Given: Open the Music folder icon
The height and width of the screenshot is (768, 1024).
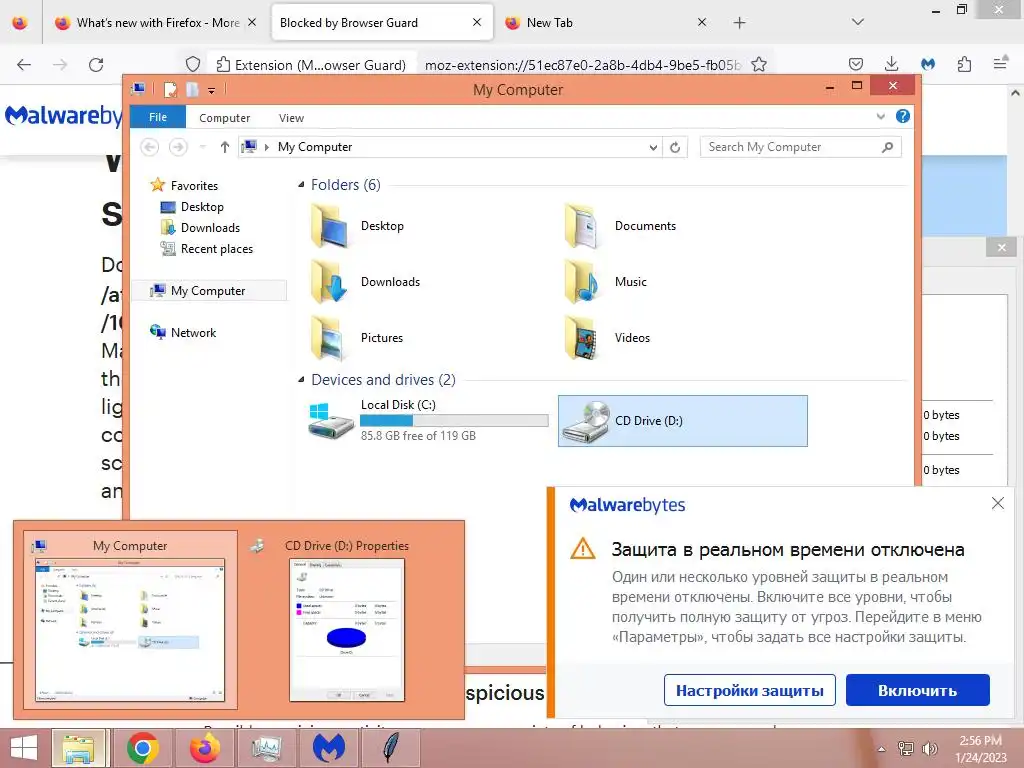Looking at the screenshot, I should [581, 282].
